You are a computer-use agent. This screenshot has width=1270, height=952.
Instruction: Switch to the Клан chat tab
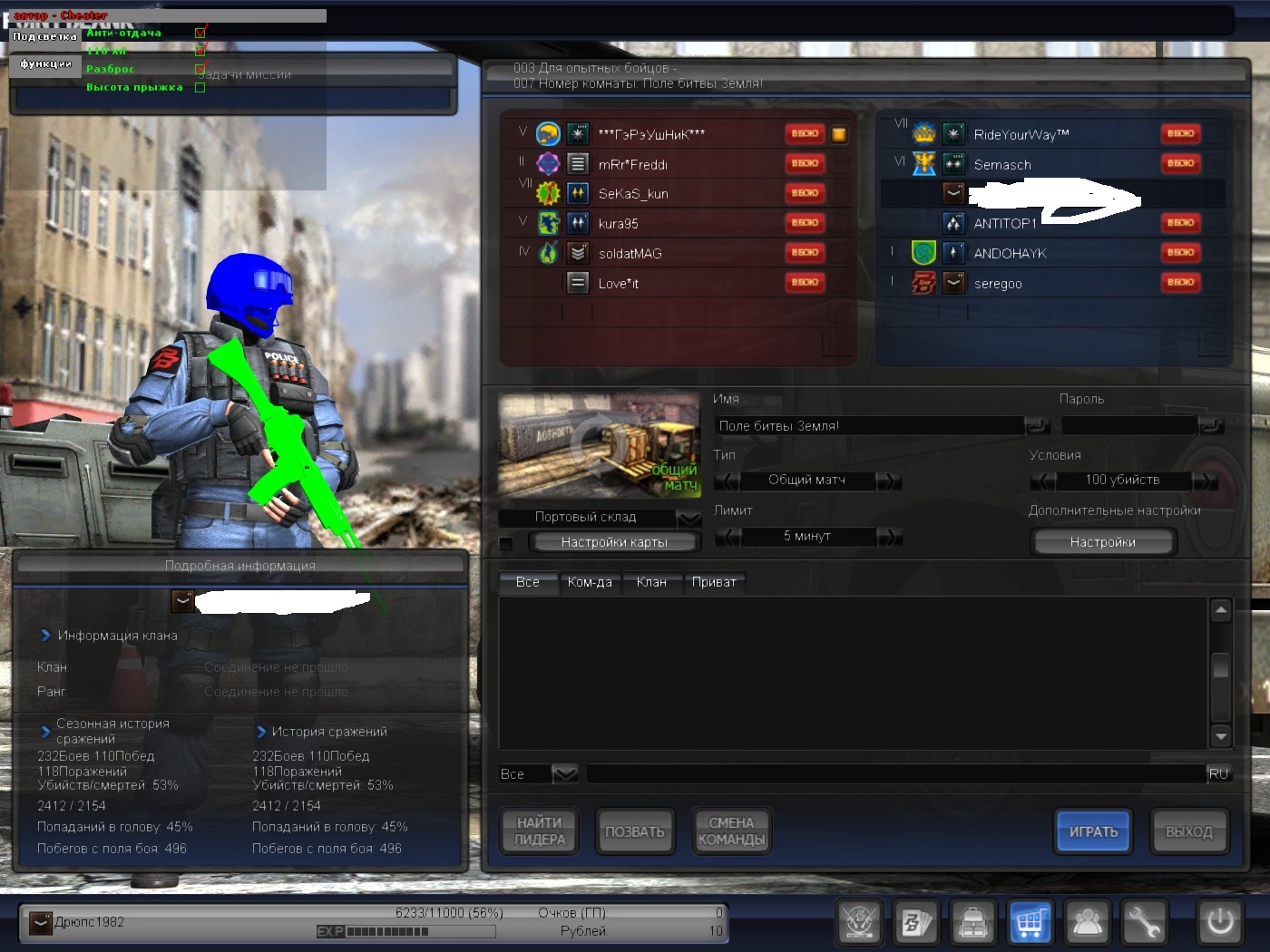click(x=651, y=582)
